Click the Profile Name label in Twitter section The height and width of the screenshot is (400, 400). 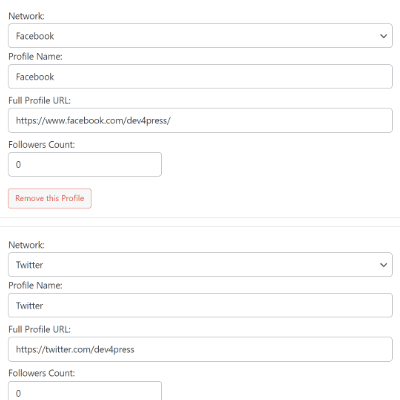(35, 285)
